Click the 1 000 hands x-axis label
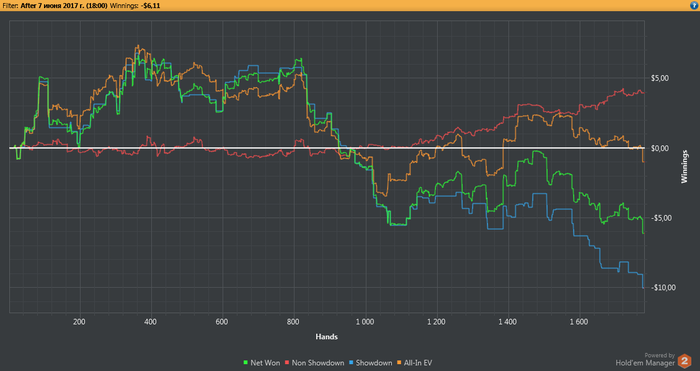 click(x=365, y=322)
